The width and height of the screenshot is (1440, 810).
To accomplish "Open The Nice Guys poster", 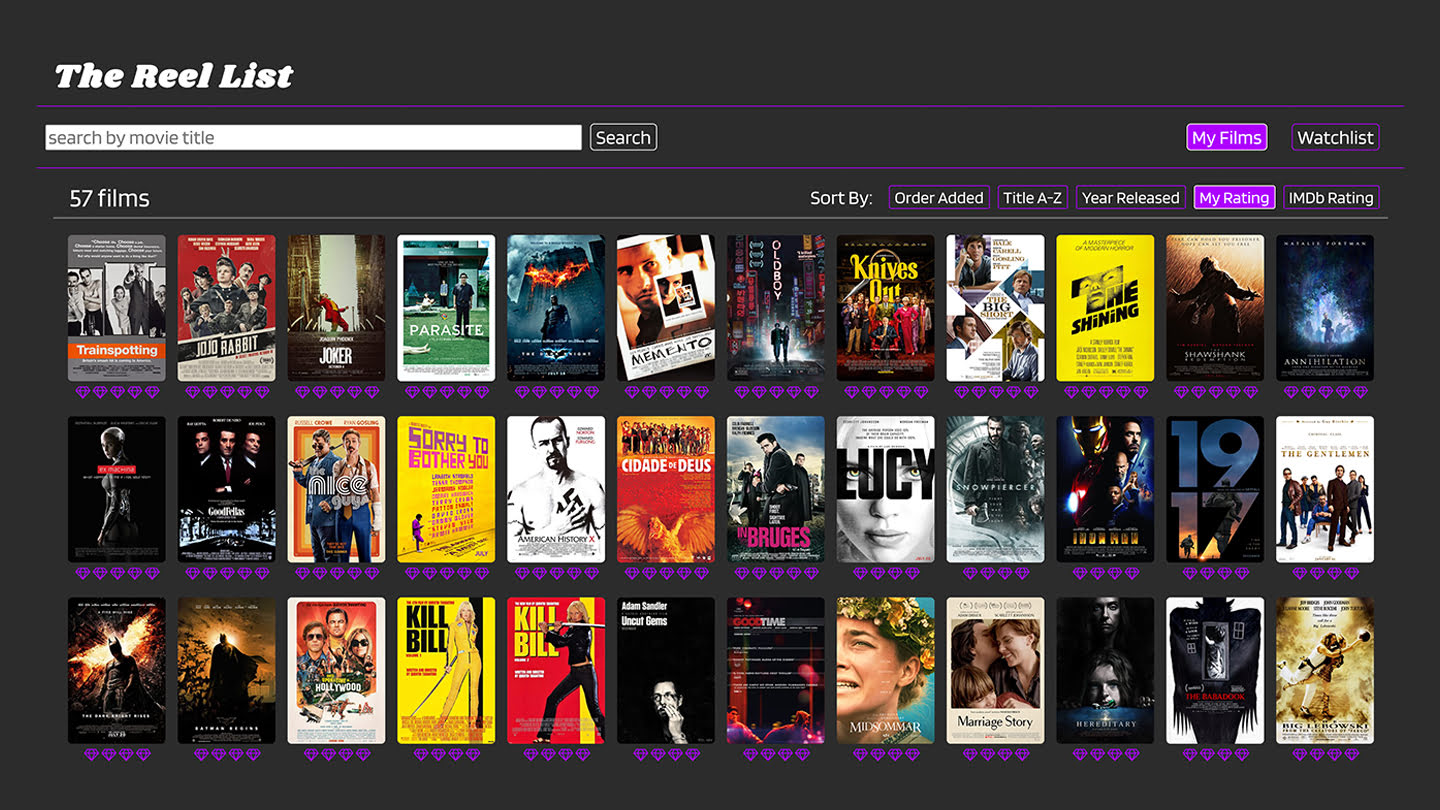I will pos(337,490).
